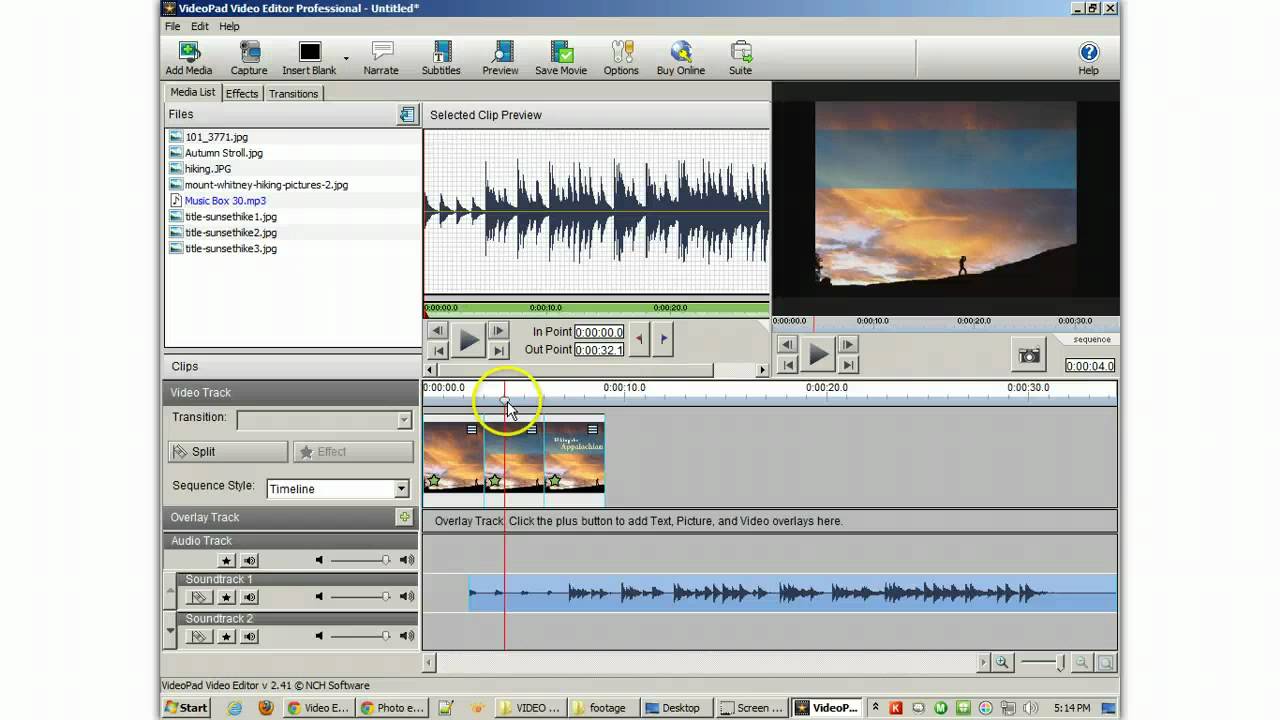Toggle the star effect on Soundtrack 1
Screen dimensions: 1280x720
[225, 596]
